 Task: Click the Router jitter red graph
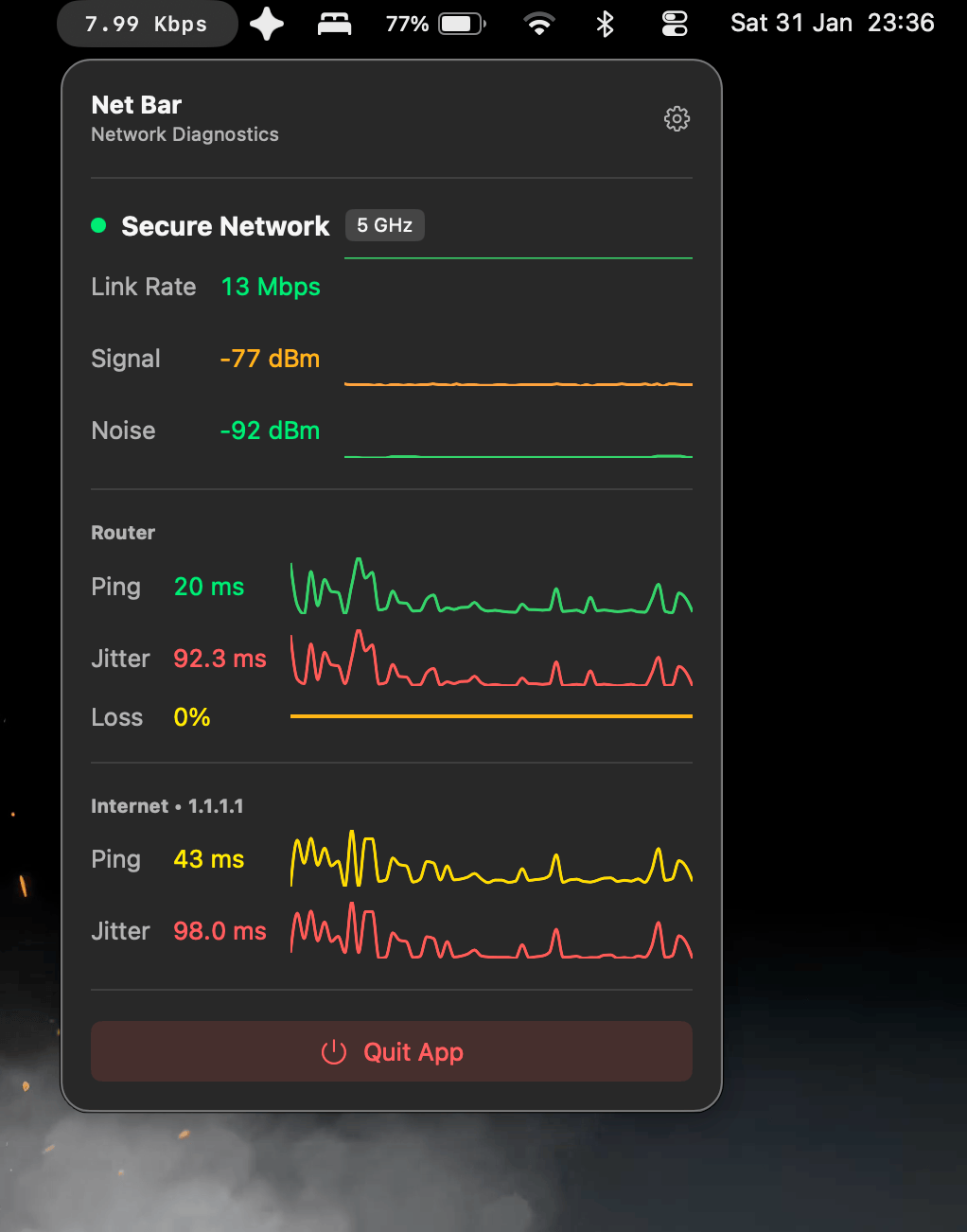(x=491, y=660)
